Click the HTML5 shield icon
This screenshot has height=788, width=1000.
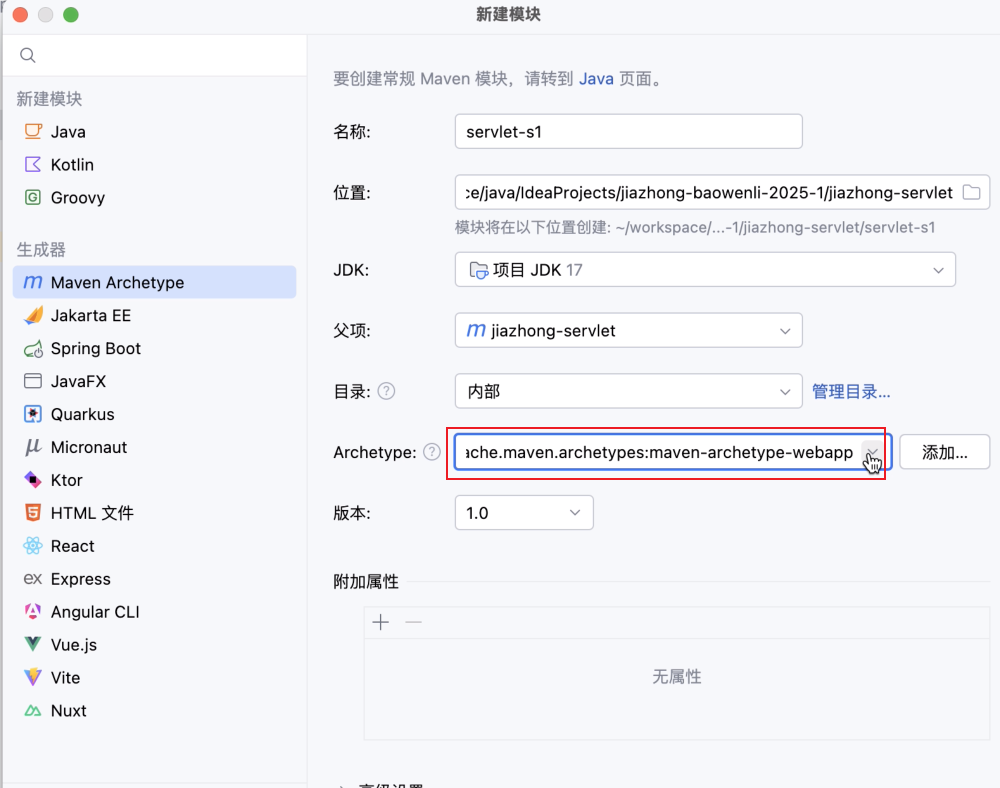33,513
